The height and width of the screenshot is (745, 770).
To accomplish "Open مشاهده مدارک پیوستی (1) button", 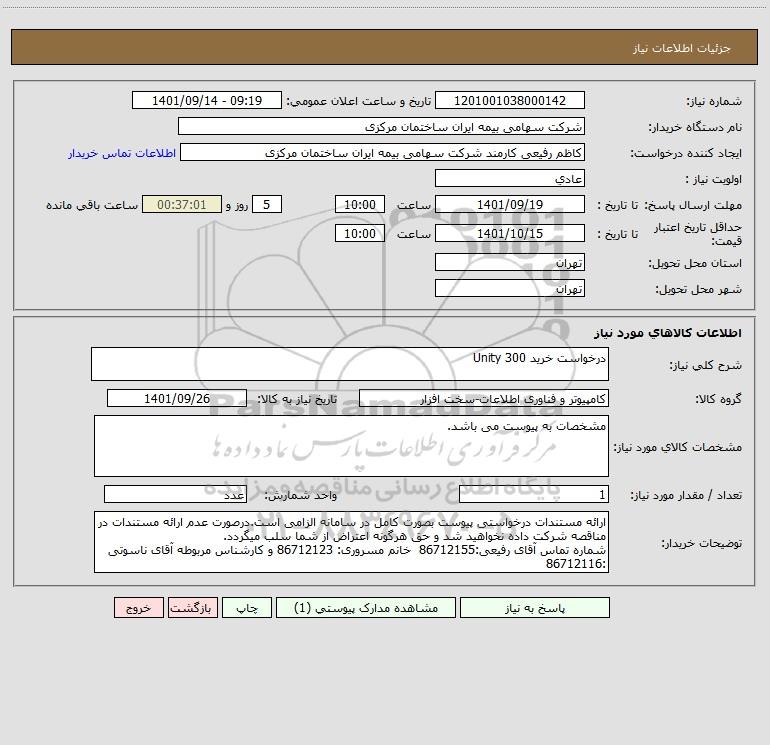I will 366,608.
